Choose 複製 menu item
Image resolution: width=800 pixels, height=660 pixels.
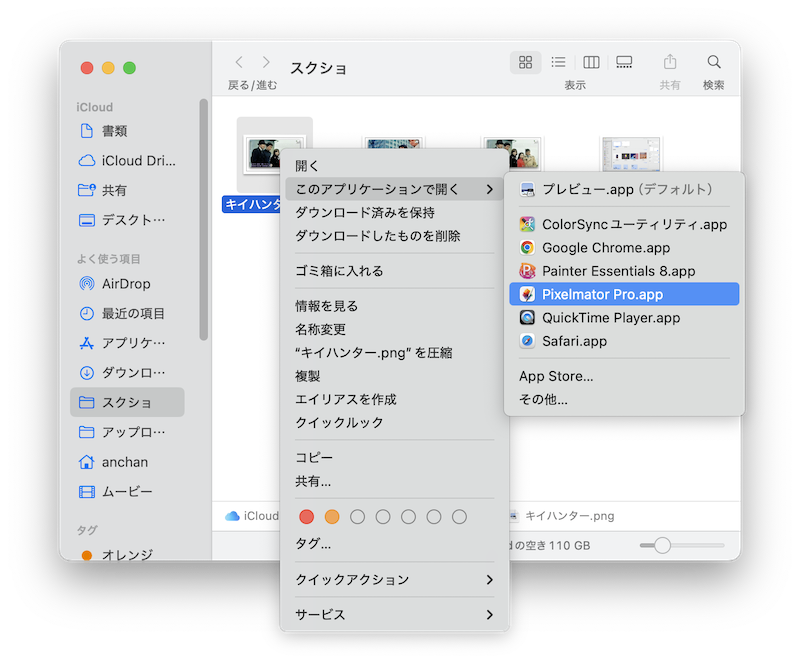point(394,376)
